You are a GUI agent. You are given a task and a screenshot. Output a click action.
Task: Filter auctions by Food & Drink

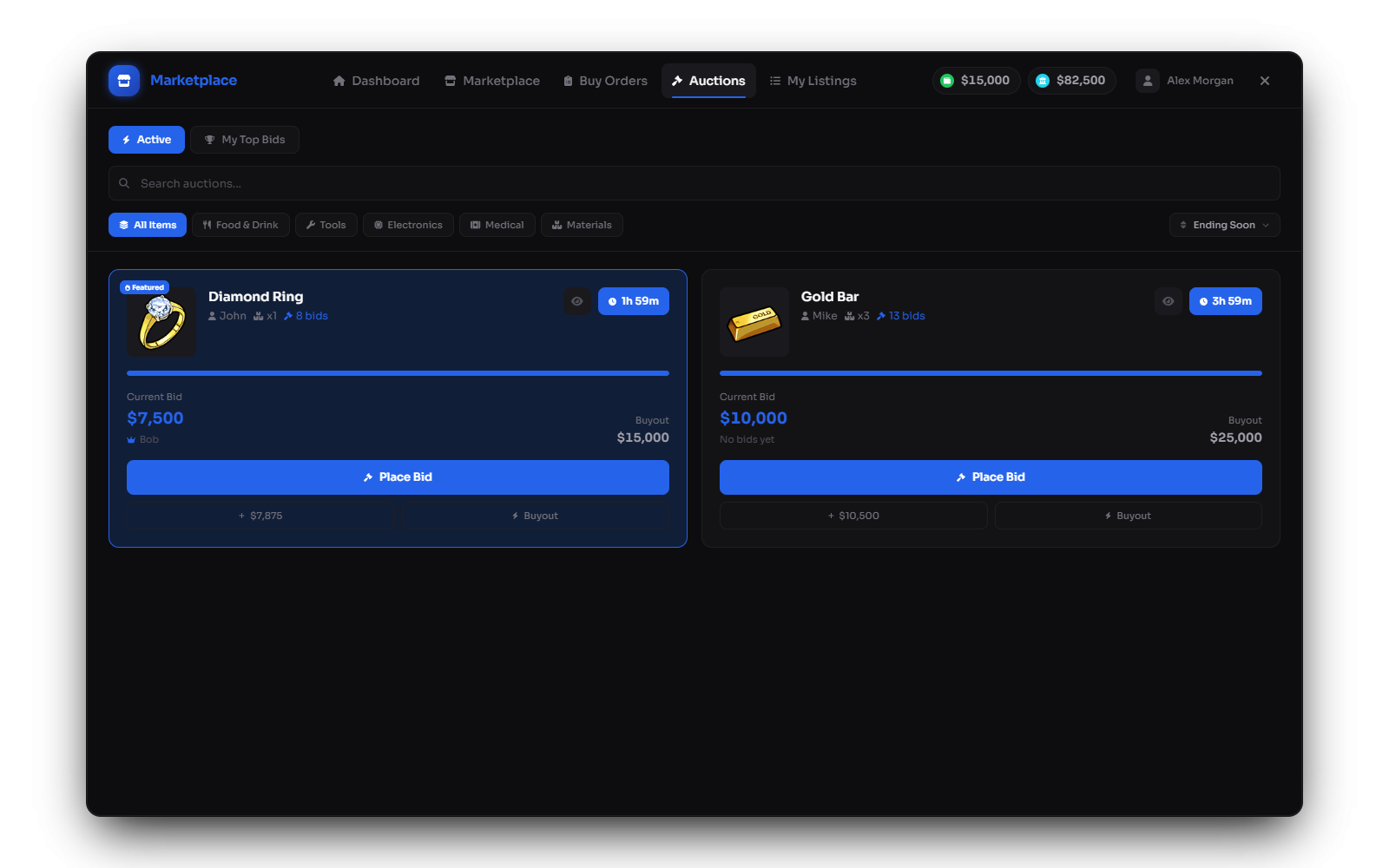click(240, 225)
